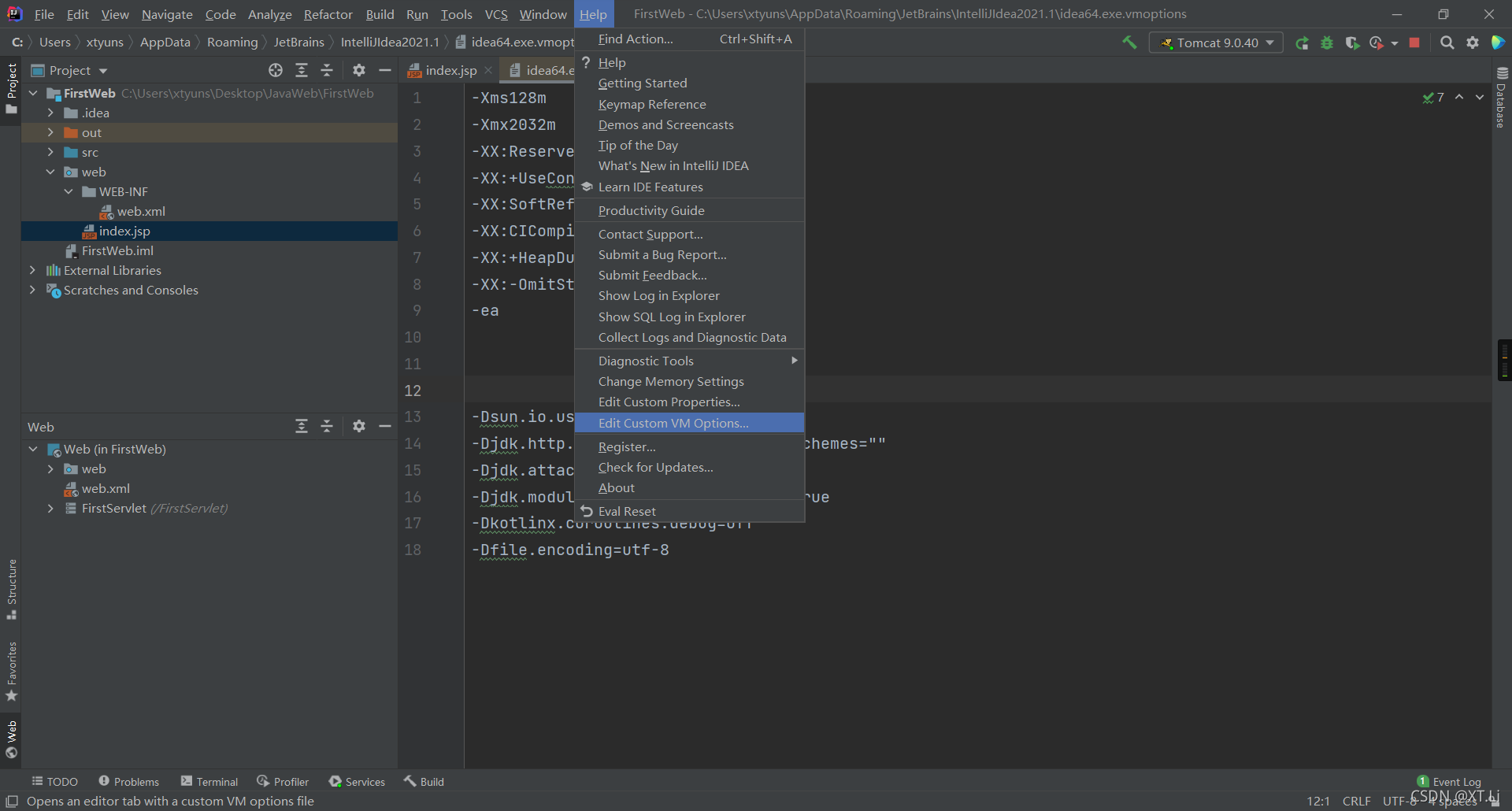This screenshot has height=811, width=1512.
Task: Expand the .idea folder
Action: [x=50, y=113]
